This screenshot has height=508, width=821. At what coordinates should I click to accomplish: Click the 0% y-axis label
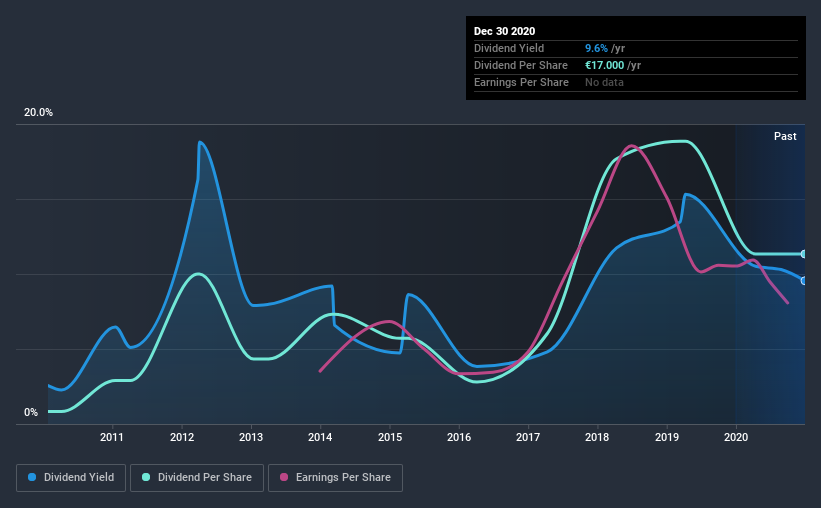(x=31, y=413)
